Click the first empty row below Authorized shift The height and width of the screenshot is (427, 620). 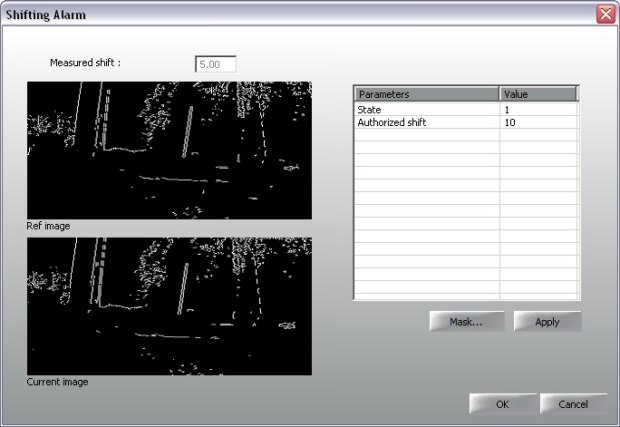[427, 135]
